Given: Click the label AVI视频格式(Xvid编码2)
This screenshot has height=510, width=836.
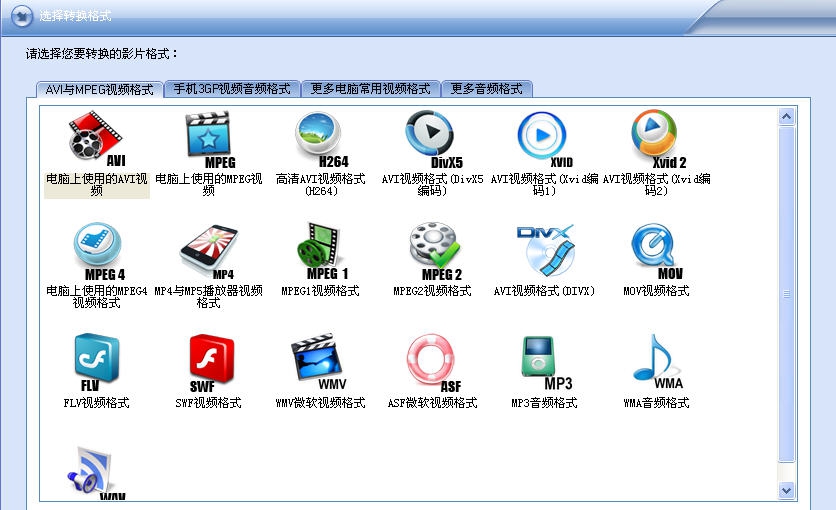Looking at the screenshot, I should pos(656,184).
